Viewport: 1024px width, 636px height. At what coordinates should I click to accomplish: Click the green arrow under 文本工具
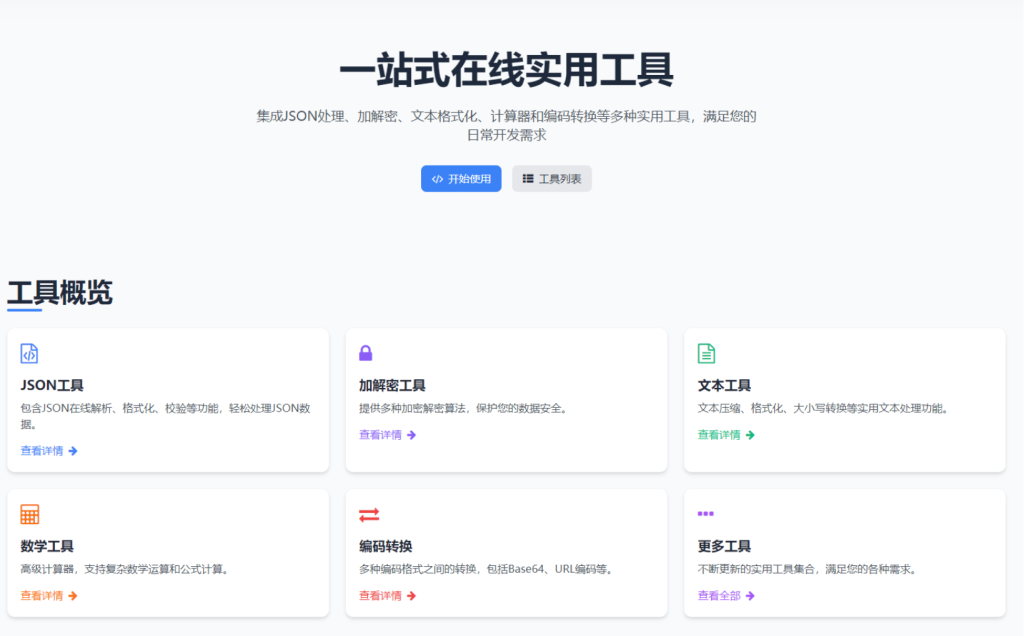[x=750, y=435]
